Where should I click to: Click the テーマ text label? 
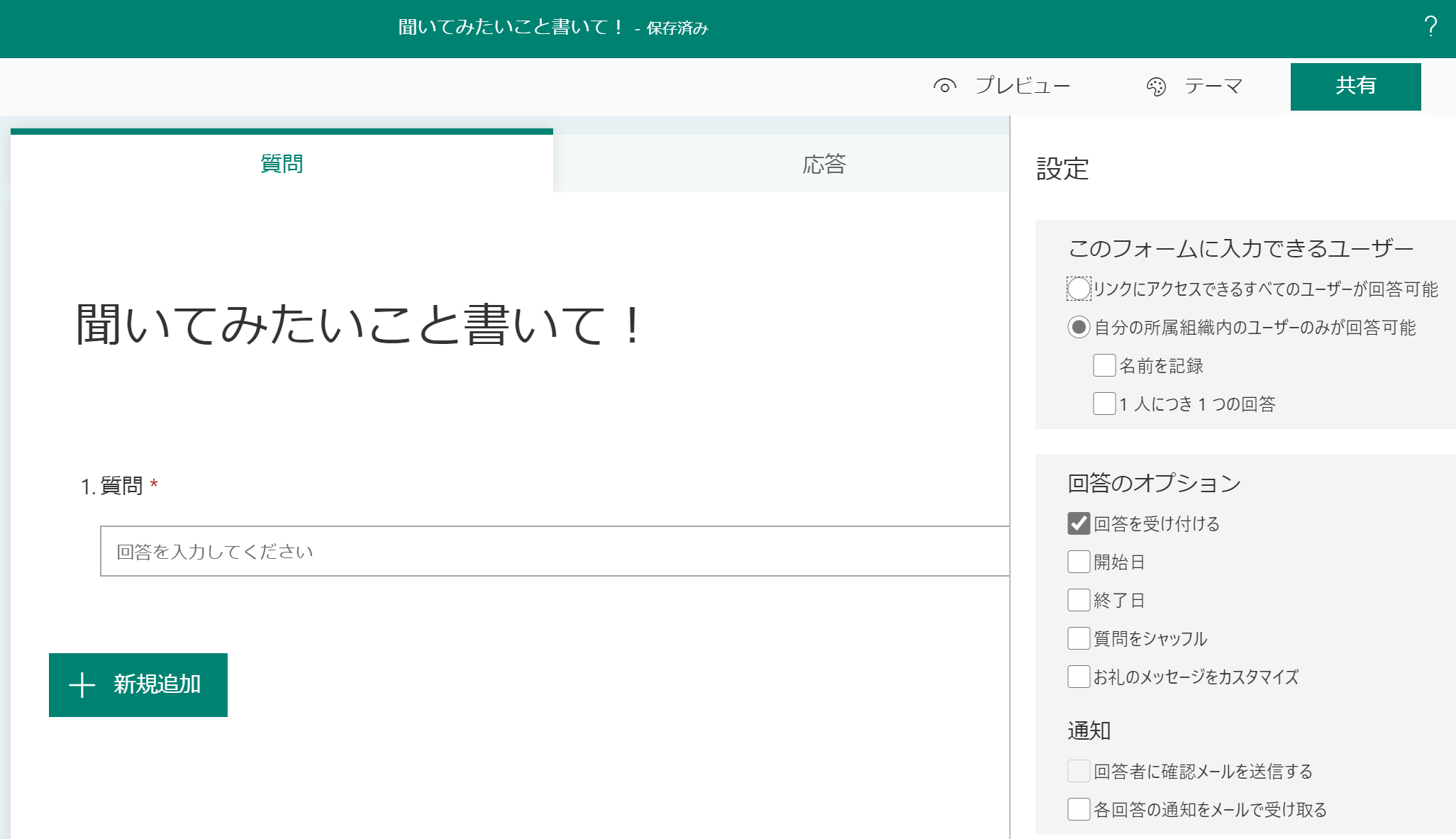tap(1213, 87)
